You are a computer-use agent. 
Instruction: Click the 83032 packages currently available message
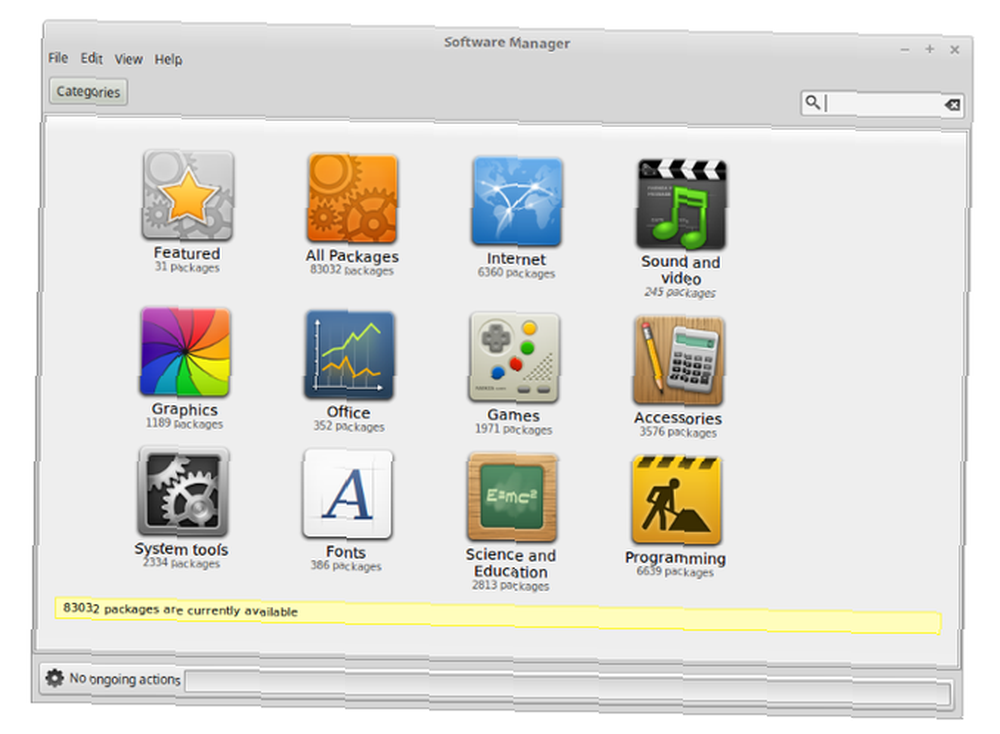(x=180, y=610)
